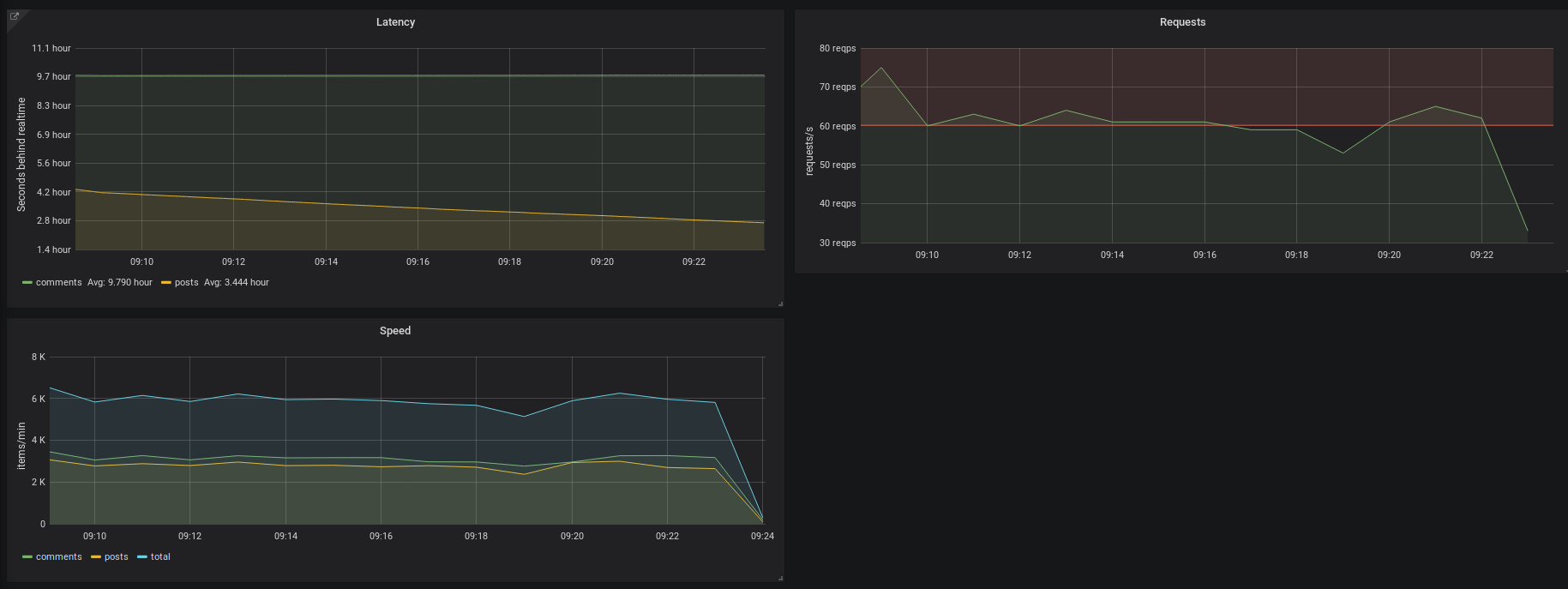1568x589 pixels.
Task: Toggle the posts series in Latency legend
Action: pyautogui.click(x=186, y=282)
